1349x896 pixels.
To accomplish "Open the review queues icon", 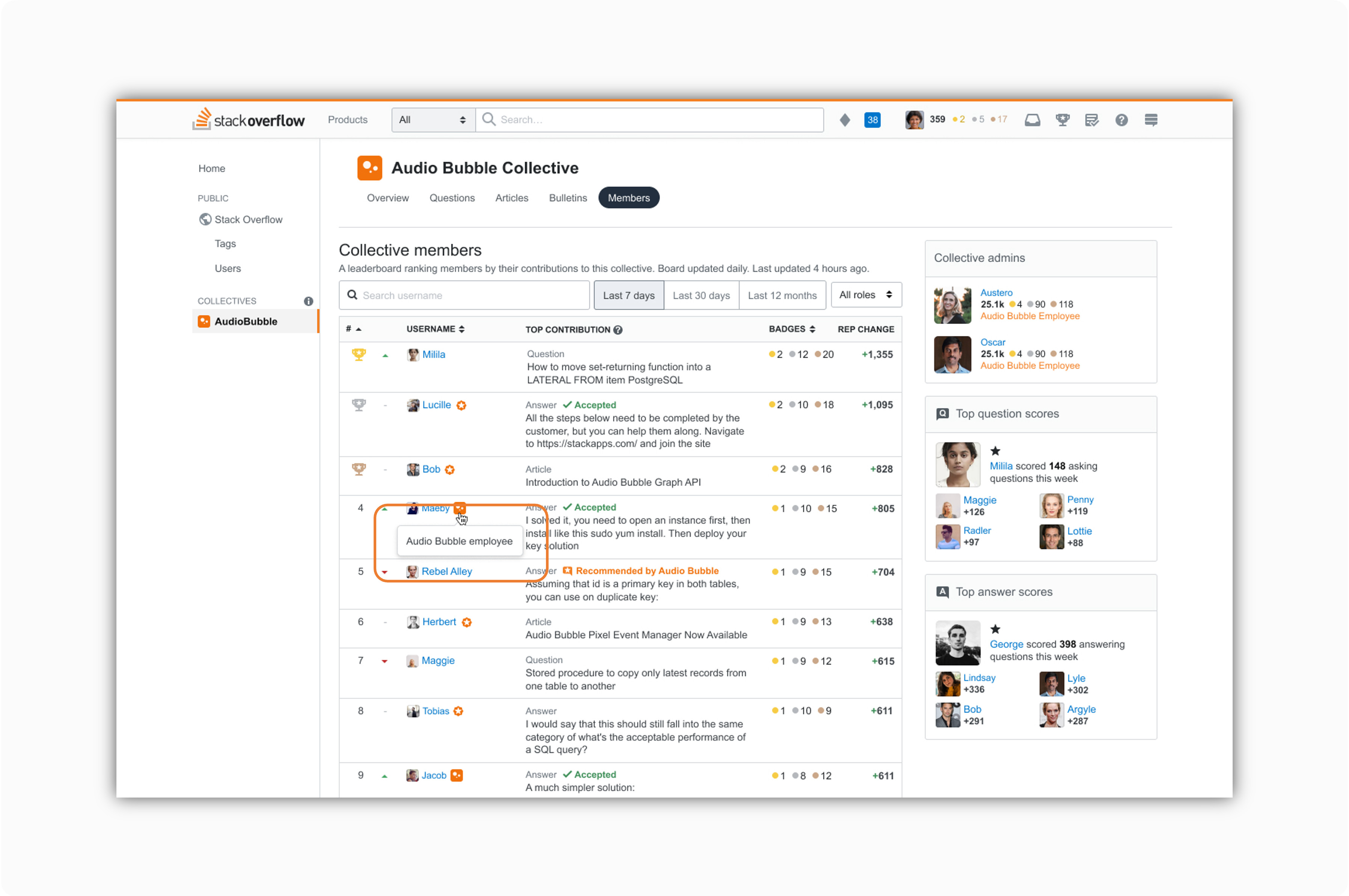I will coord(1091,120).
